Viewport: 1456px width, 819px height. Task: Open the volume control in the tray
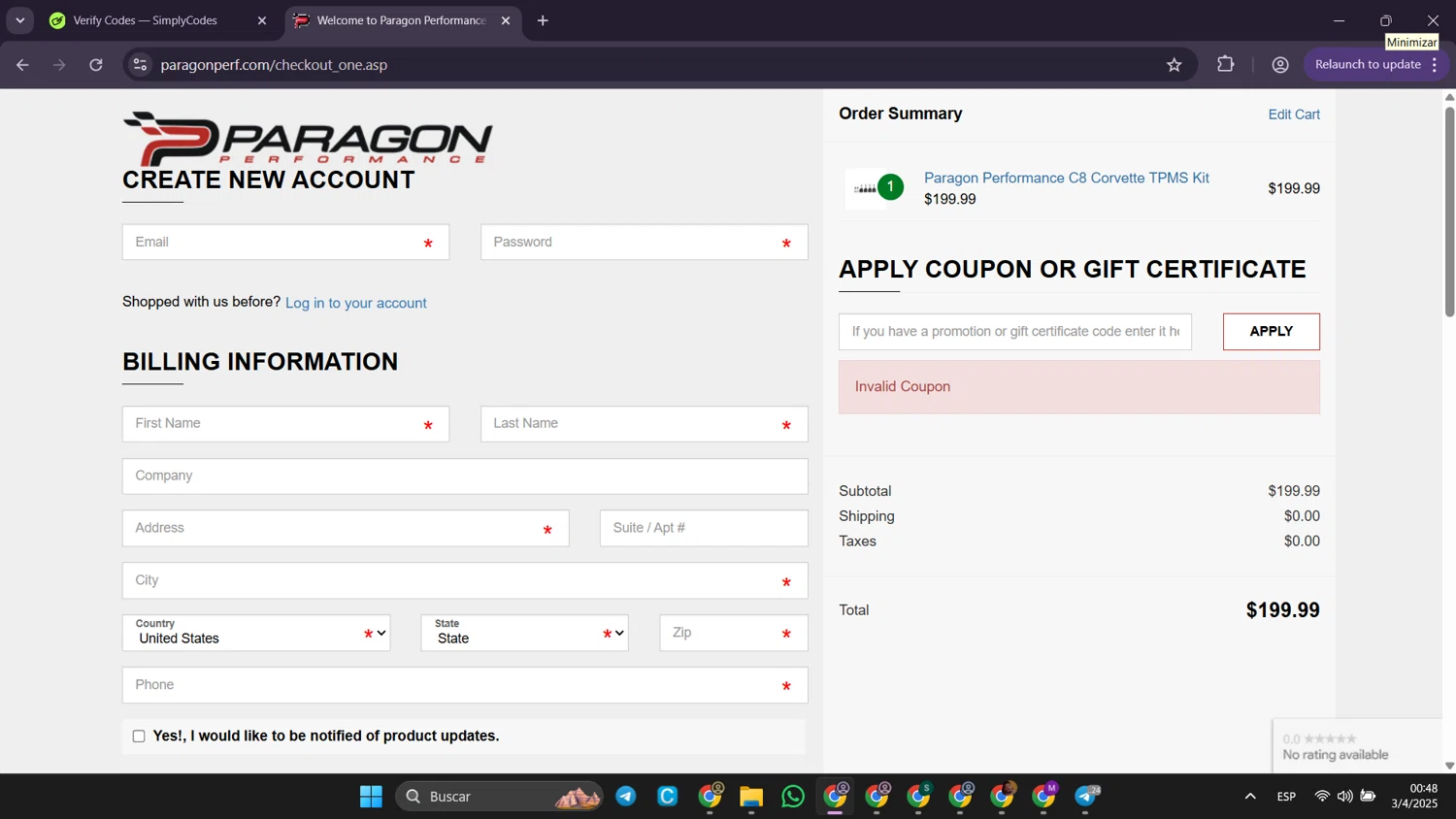tap(1344, 797)
